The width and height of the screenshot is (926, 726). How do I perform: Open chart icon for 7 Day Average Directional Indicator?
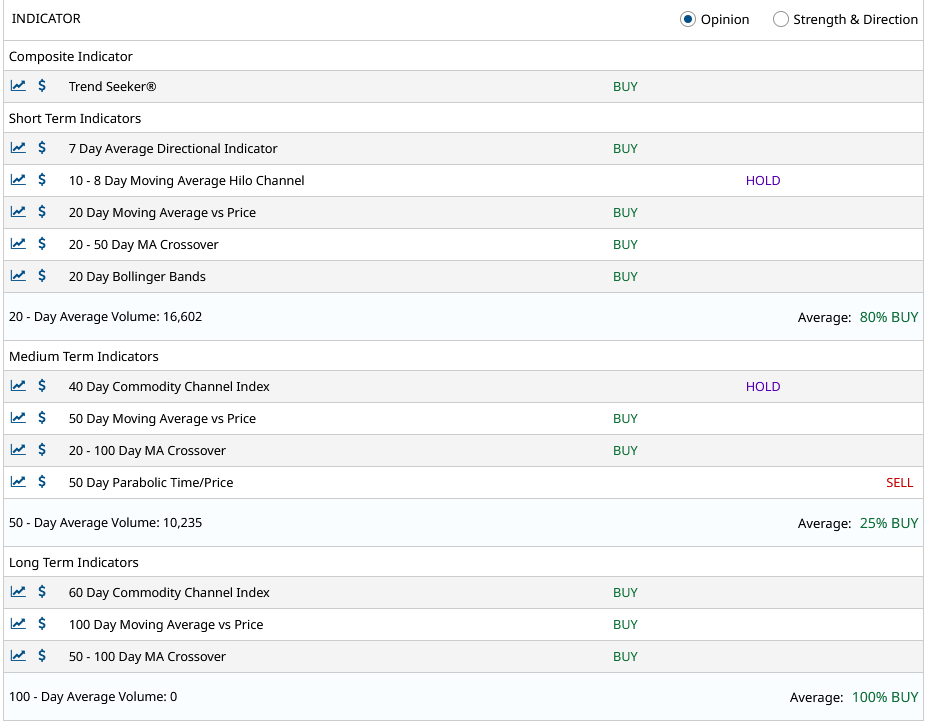point(18,148)
